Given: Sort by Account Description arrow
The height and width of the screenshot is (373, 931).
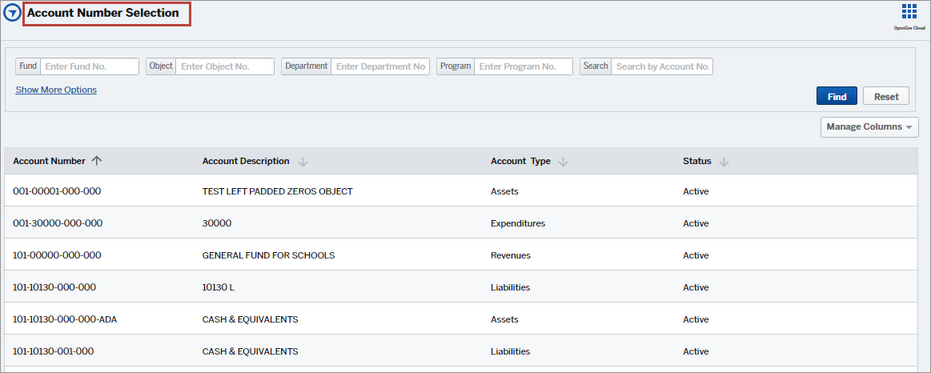Looking at the screenshot, I should (302, 162).
